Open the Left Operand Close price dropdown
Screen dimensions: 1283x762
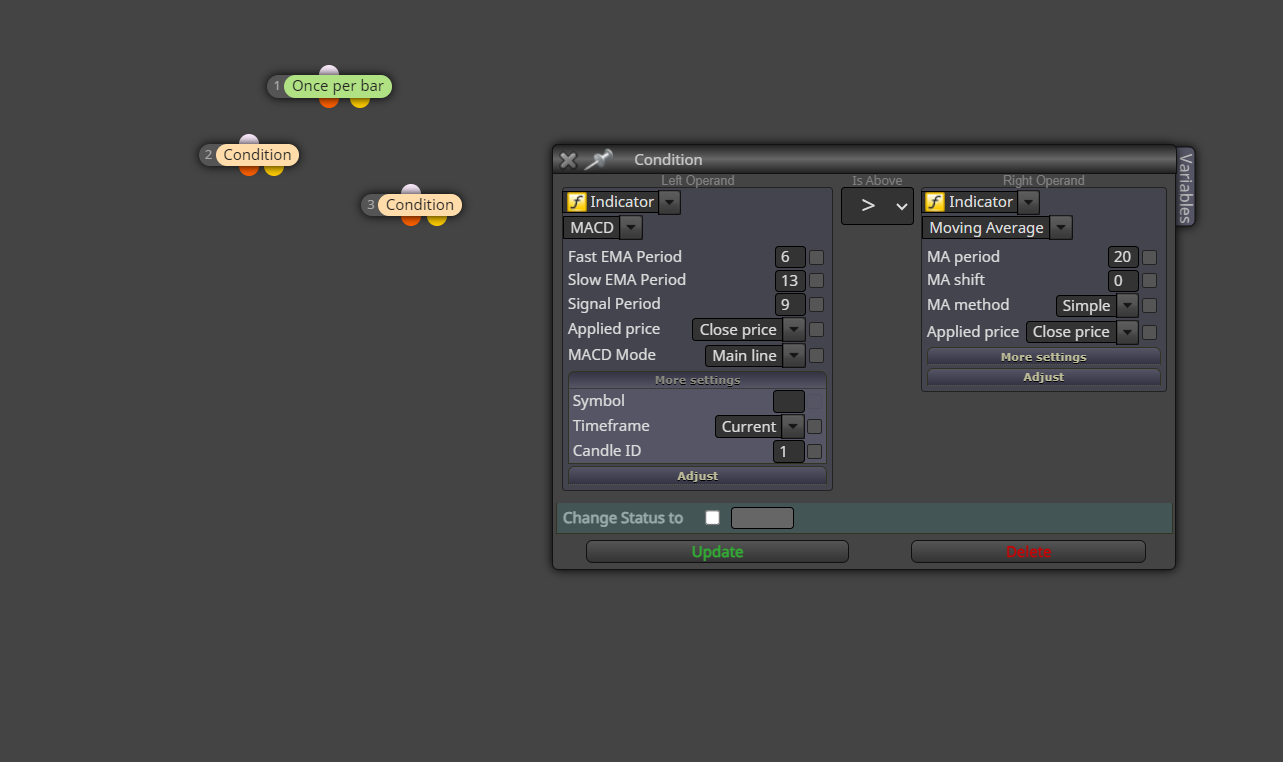(794, 330)
